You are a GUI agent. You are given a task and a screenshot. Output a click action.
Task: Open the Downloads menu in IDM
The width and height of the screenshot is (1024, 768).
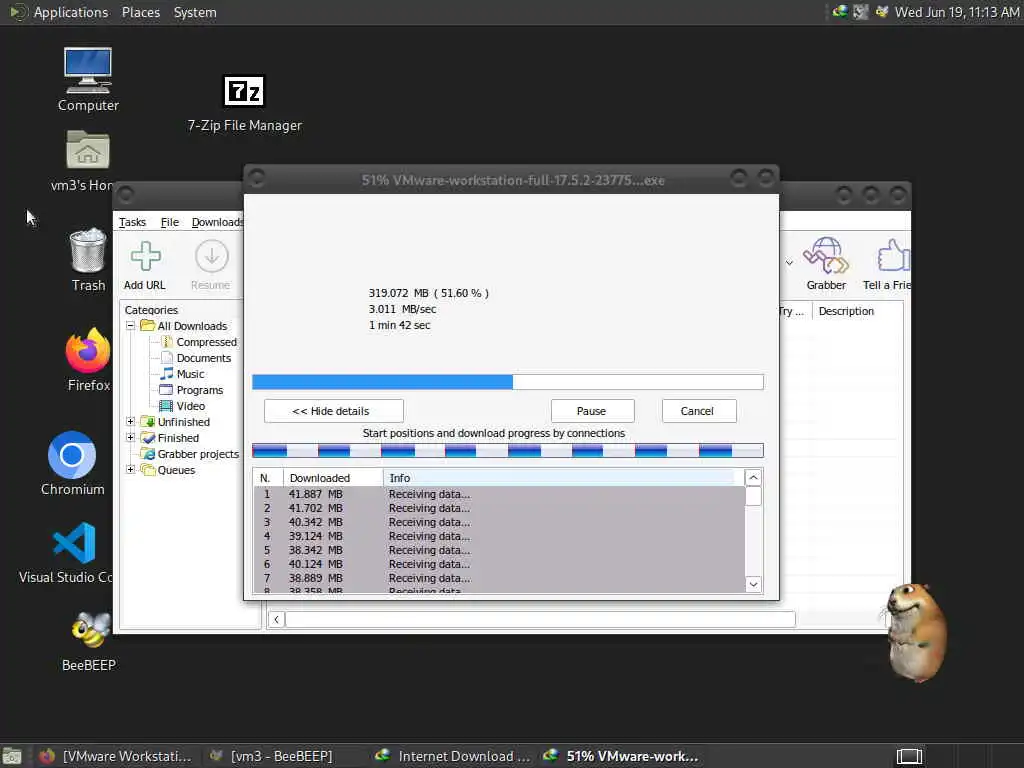coord(217,222)
